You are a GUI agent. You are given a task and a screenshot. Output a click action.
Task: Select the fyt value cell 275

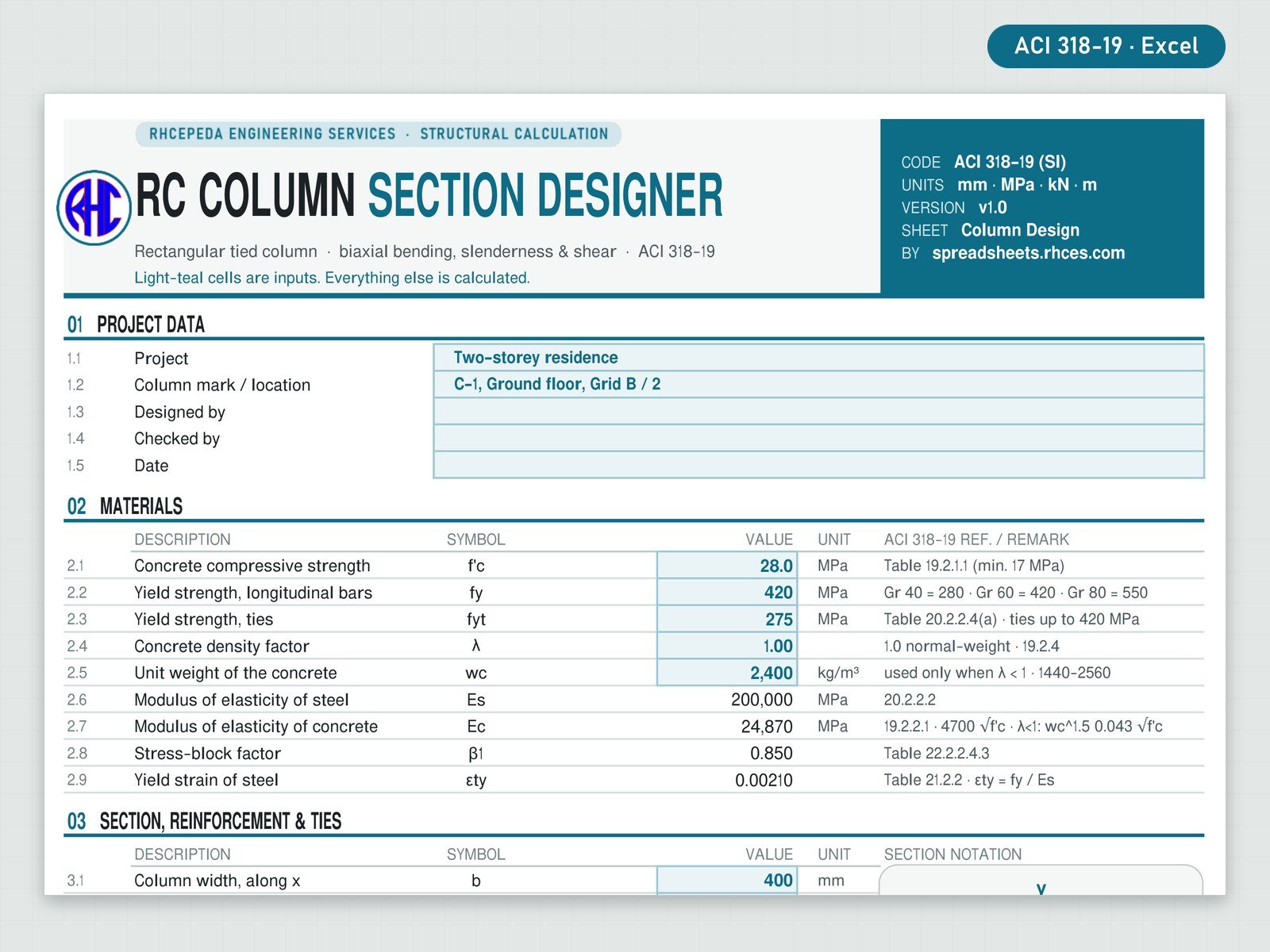point(727,619)
